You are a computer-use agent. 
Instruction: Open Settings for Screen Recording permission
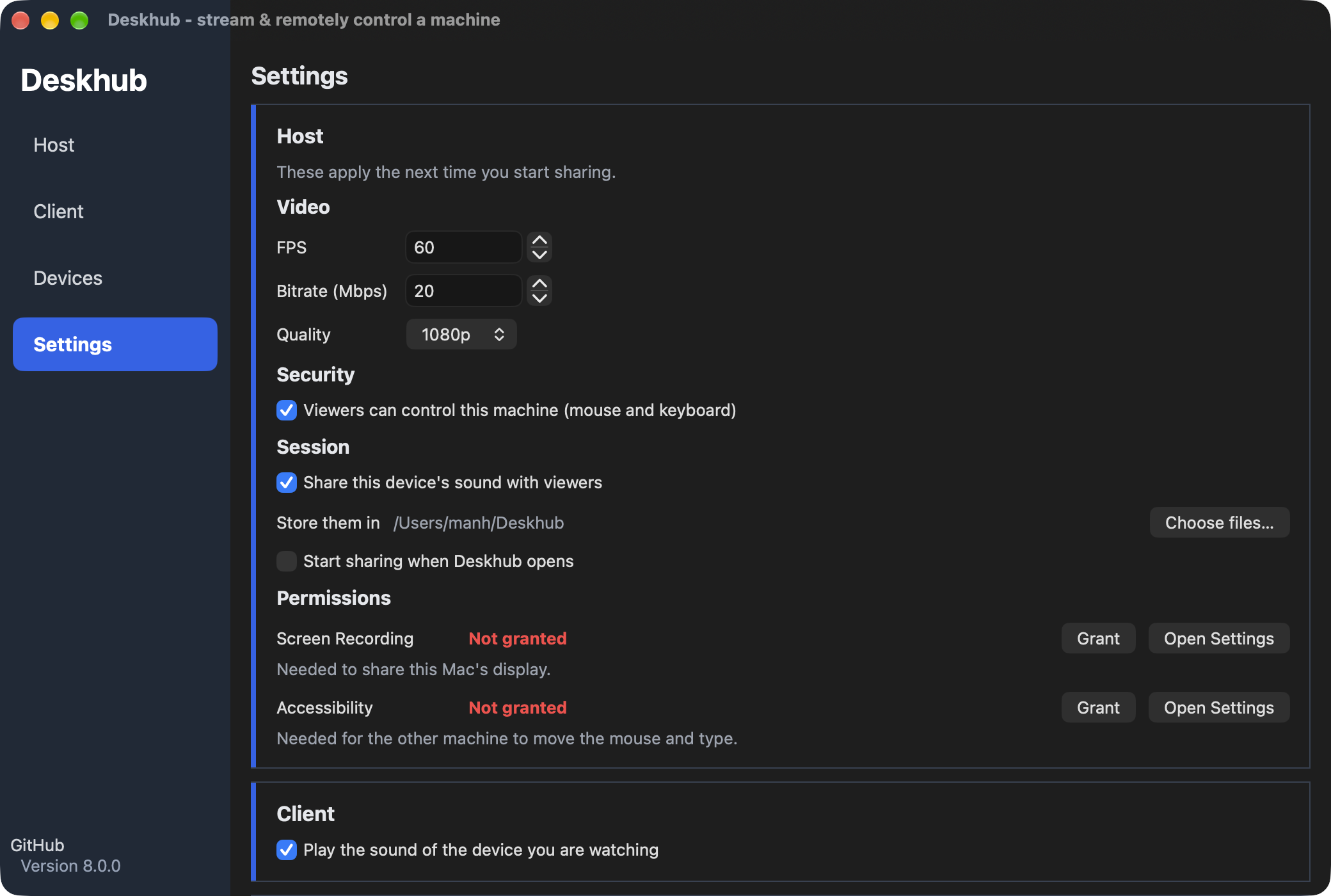pyautogui.click(x=1219, y=639)
